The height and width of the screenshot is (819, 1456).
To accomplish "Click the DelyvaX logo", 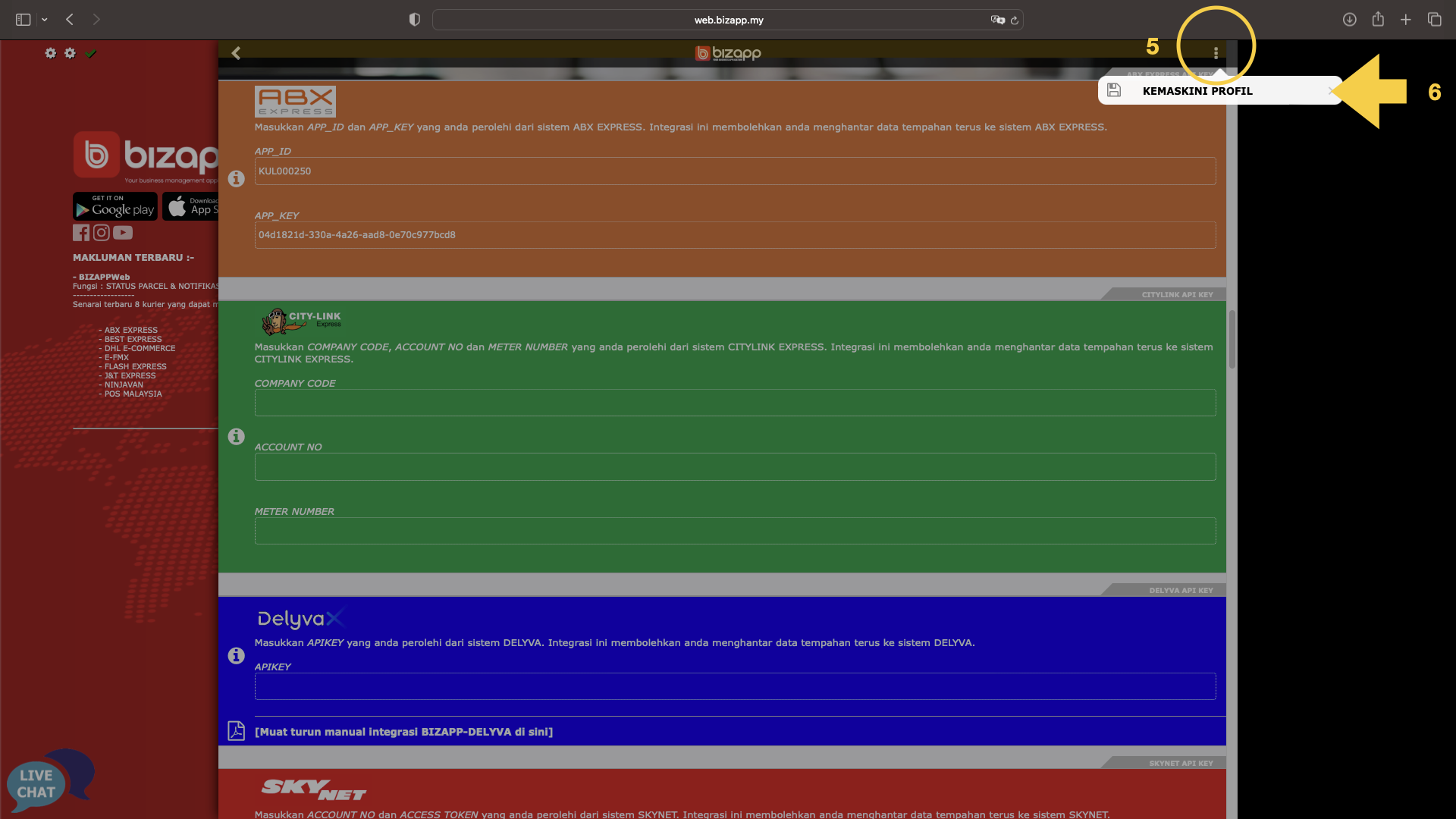I will pos(300,619).
